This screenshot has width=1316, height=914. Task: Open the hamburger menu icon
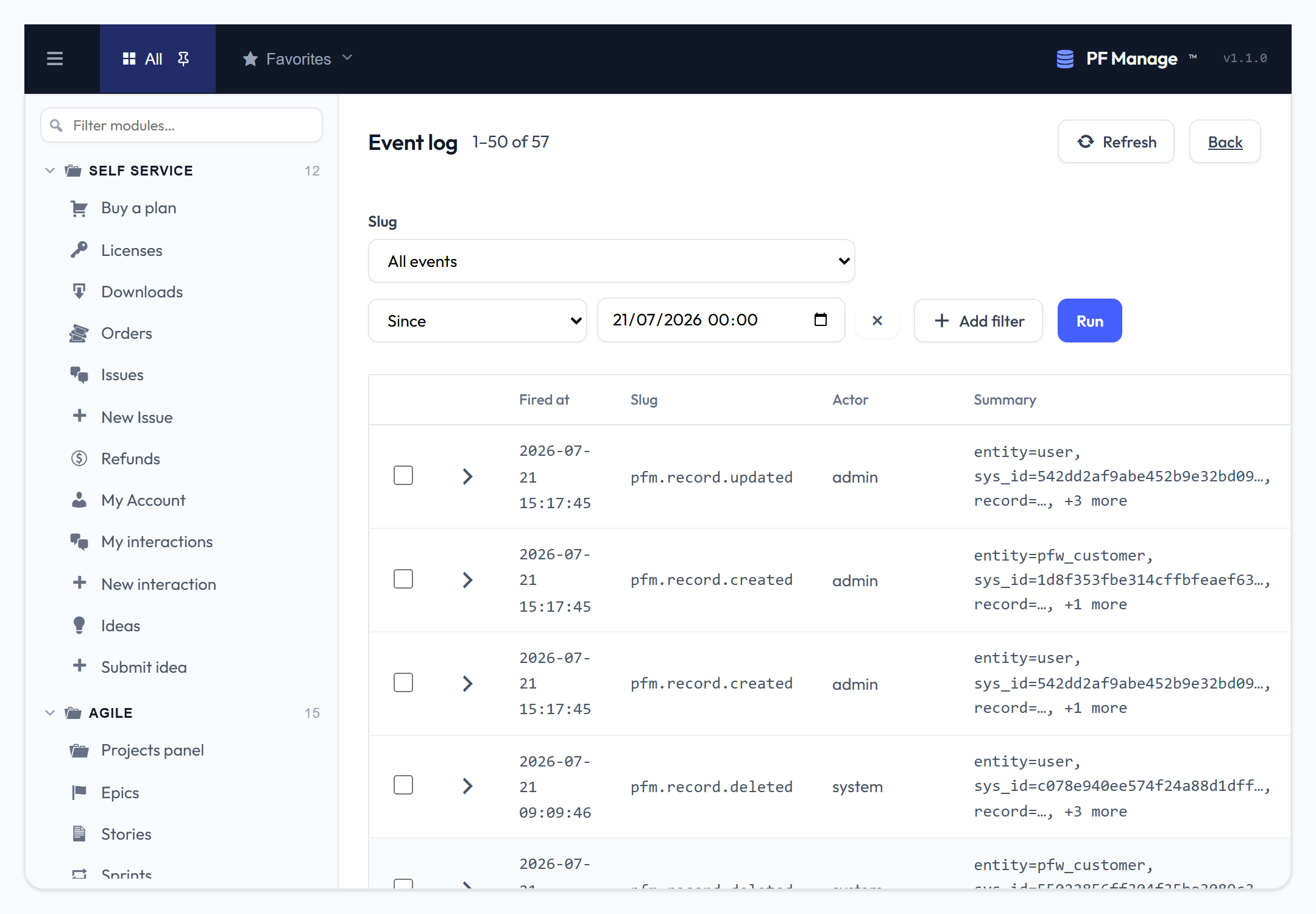[x=55, y=58]
